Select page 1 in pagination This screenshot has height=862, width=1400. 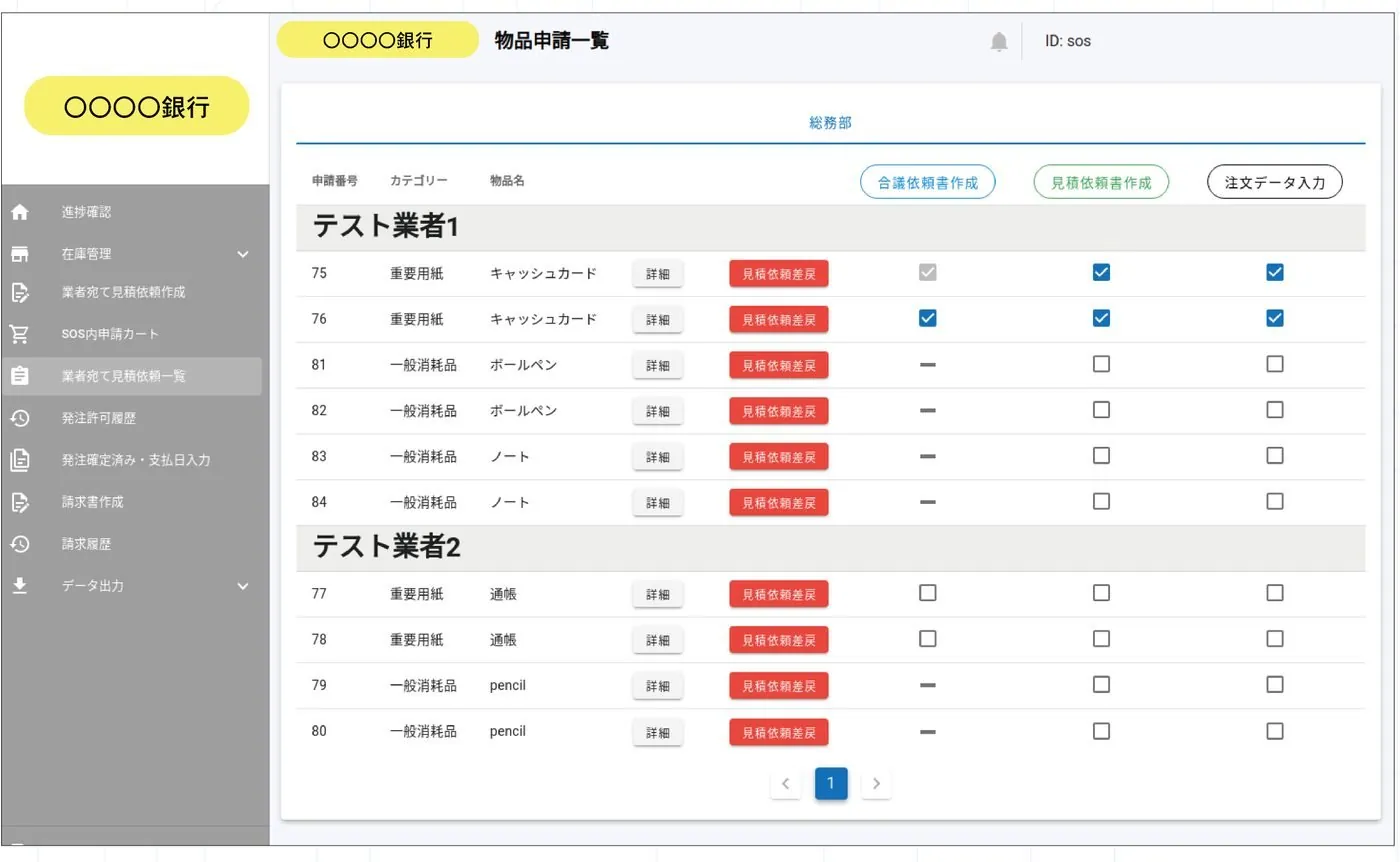(831, 784)
